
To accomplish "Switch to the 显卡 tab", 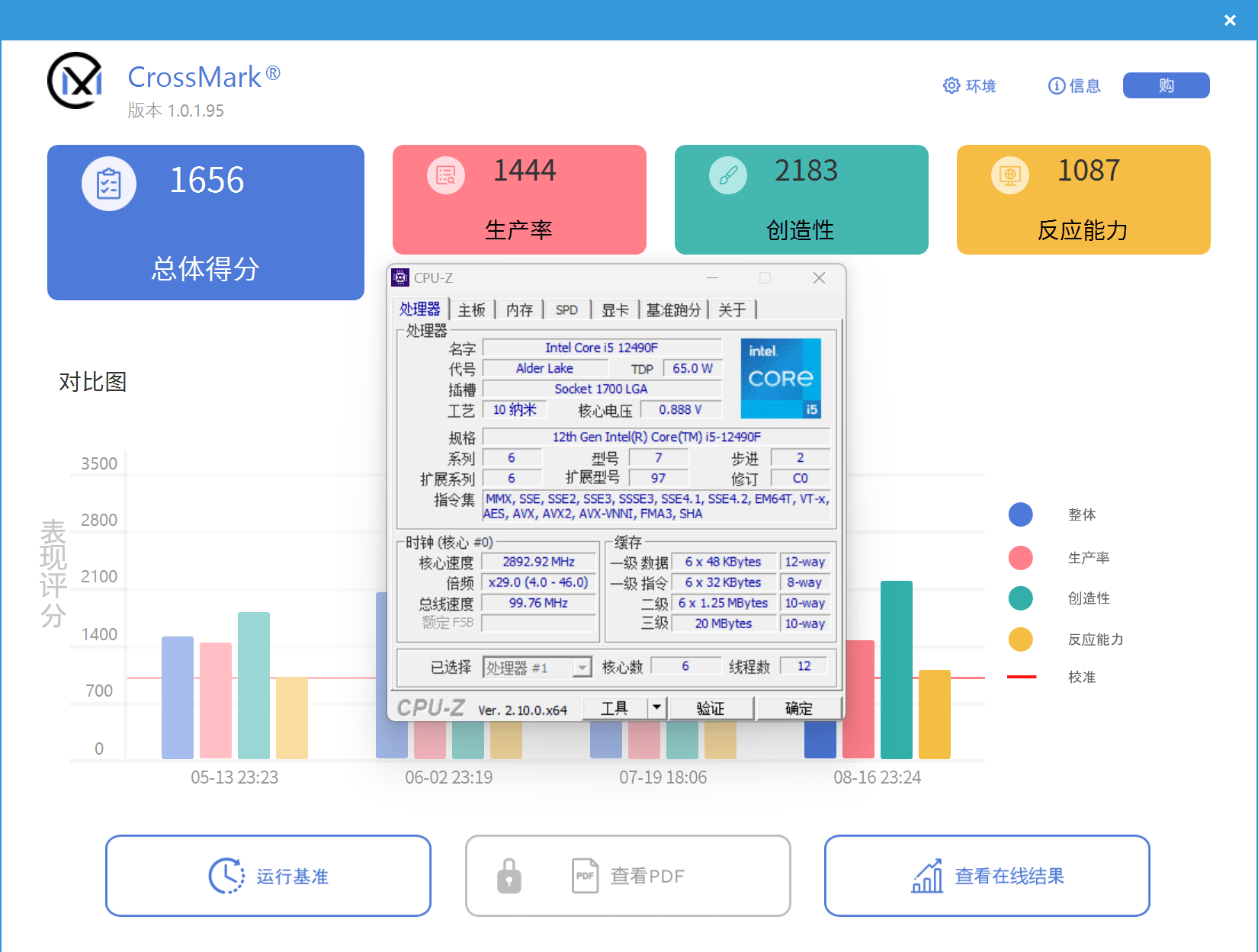I will (615, 309).
